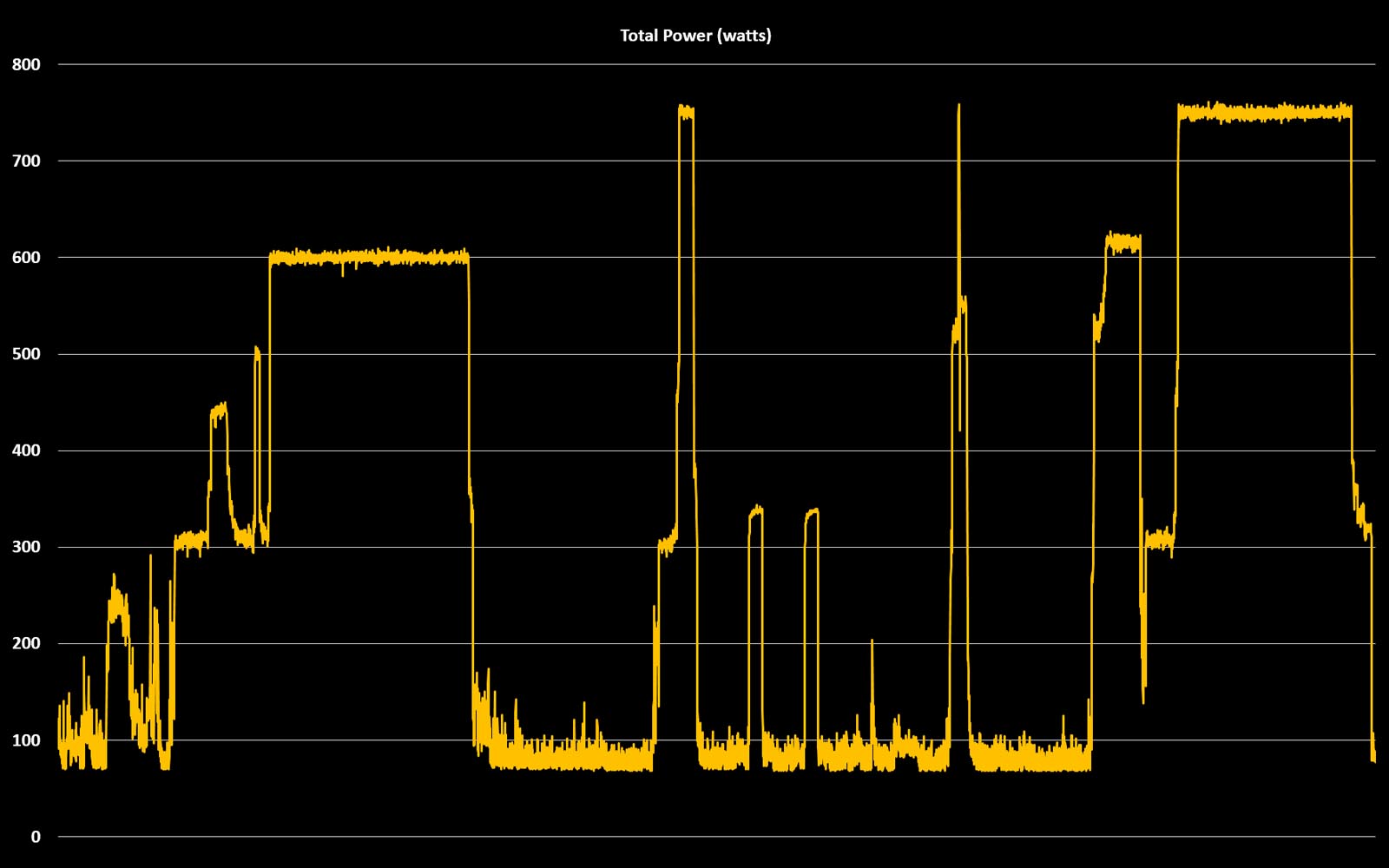Select the 500 y-axis label
Viewport: 1389px width, 868px height.
point(26,354)
